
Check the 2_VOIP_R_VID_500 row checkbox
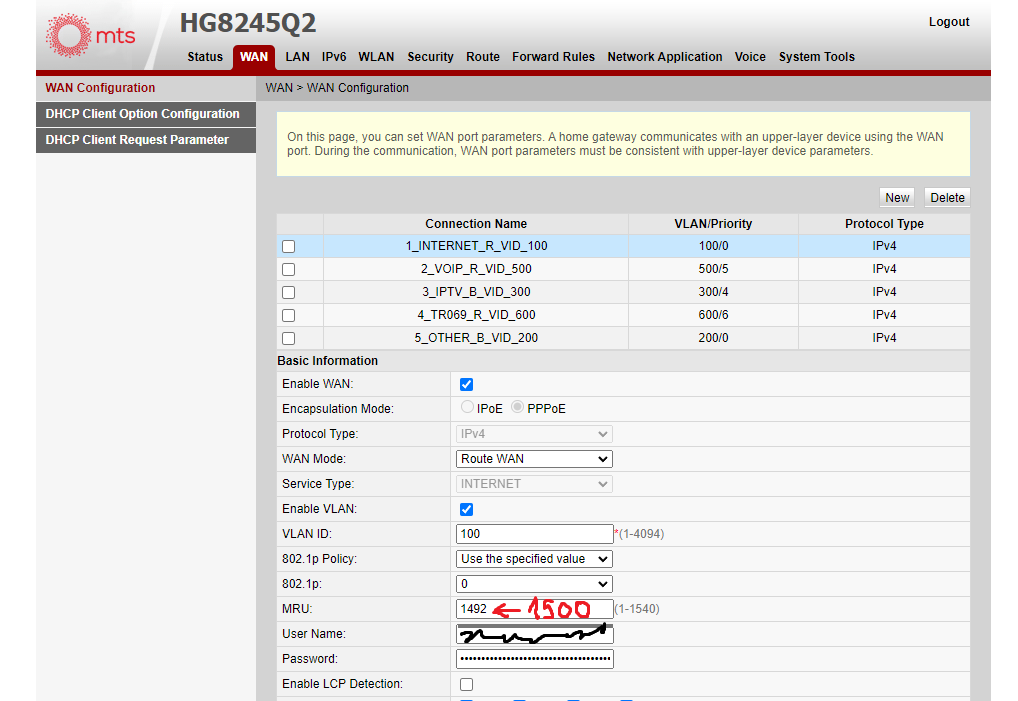pos(289,269)
